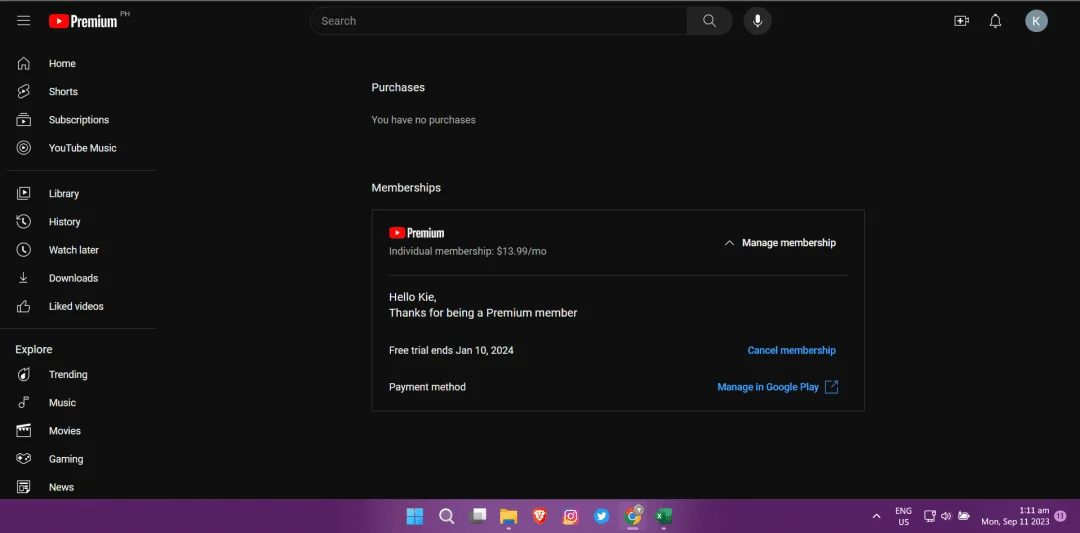1080x533 pixels.
Task: Click 'Individual membership: $13.99/mo' text
Action: pos(468,251)
